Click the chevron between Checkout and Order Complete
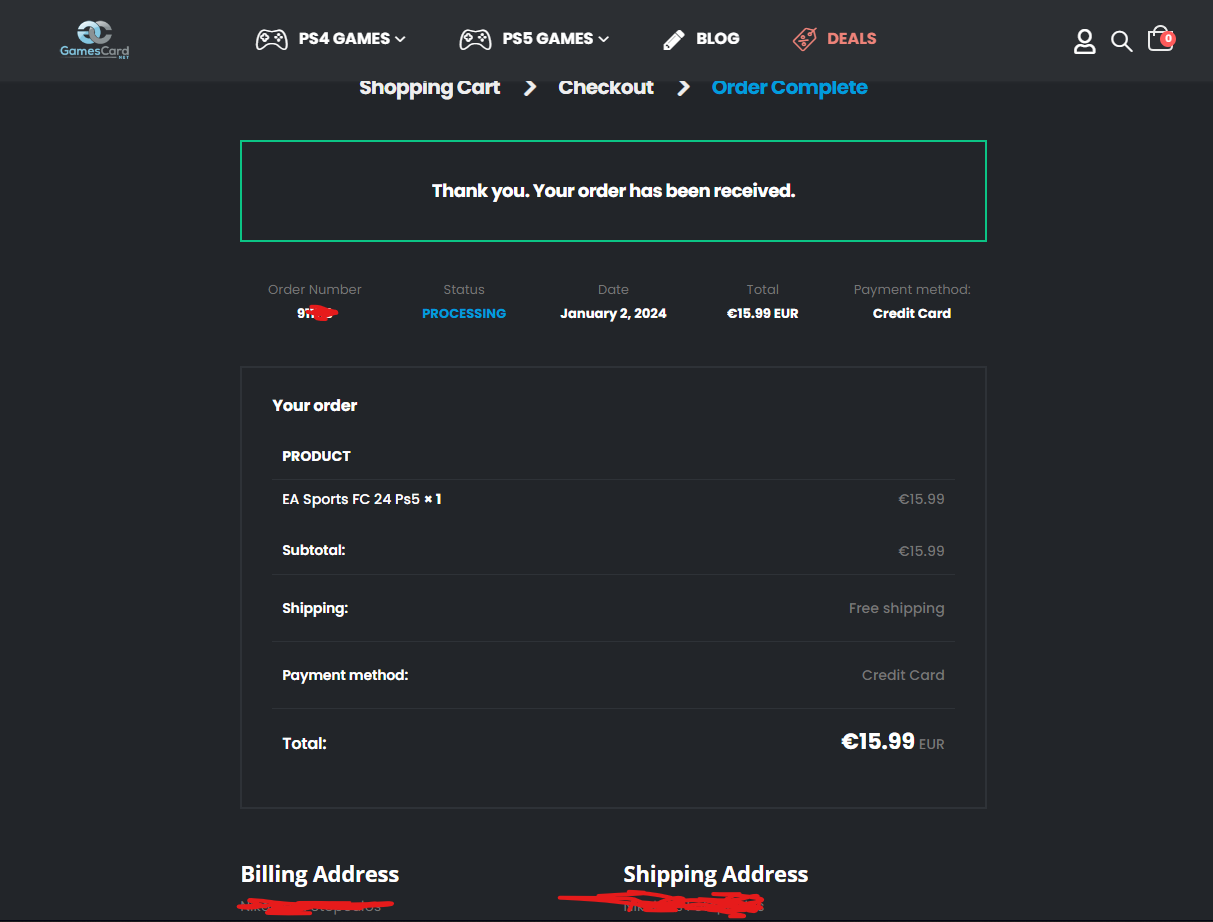Image resolution: width=1213 pixels, height=922 pixels. coord(683,88)
